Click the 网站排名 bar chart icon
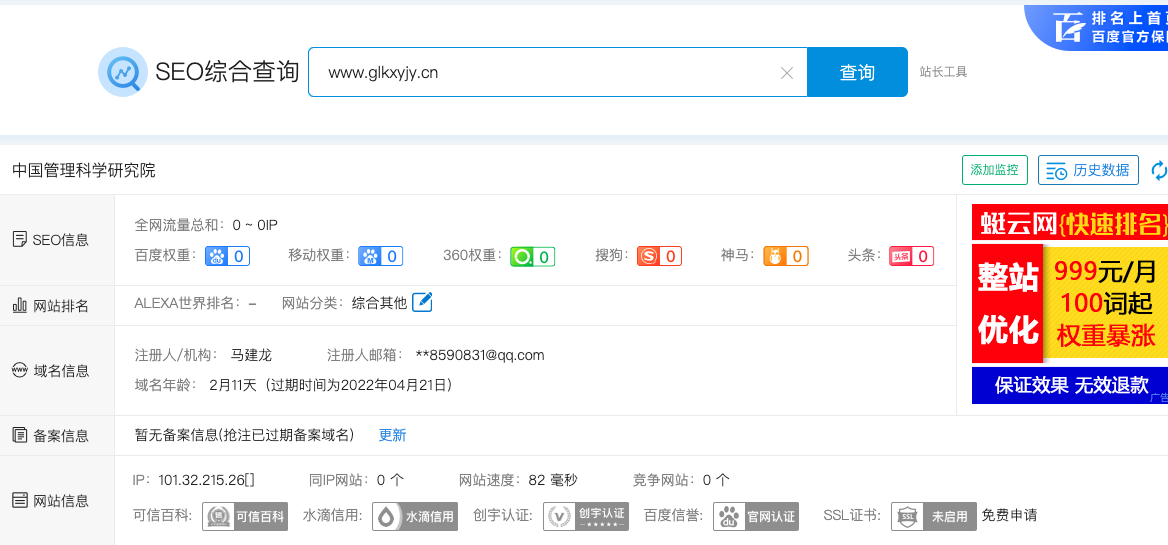Screen dimensions: 1168x545 20,305
